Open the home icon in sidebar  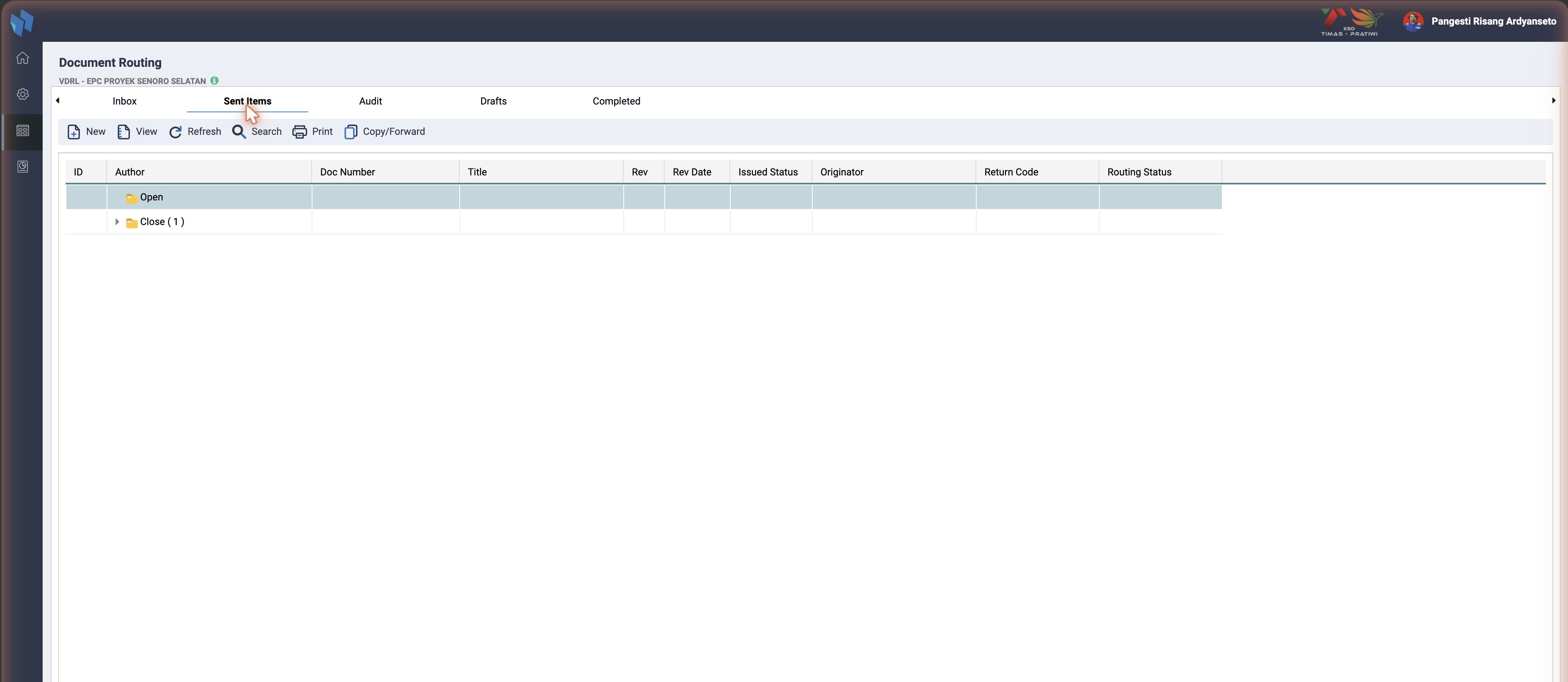point(23,59)
